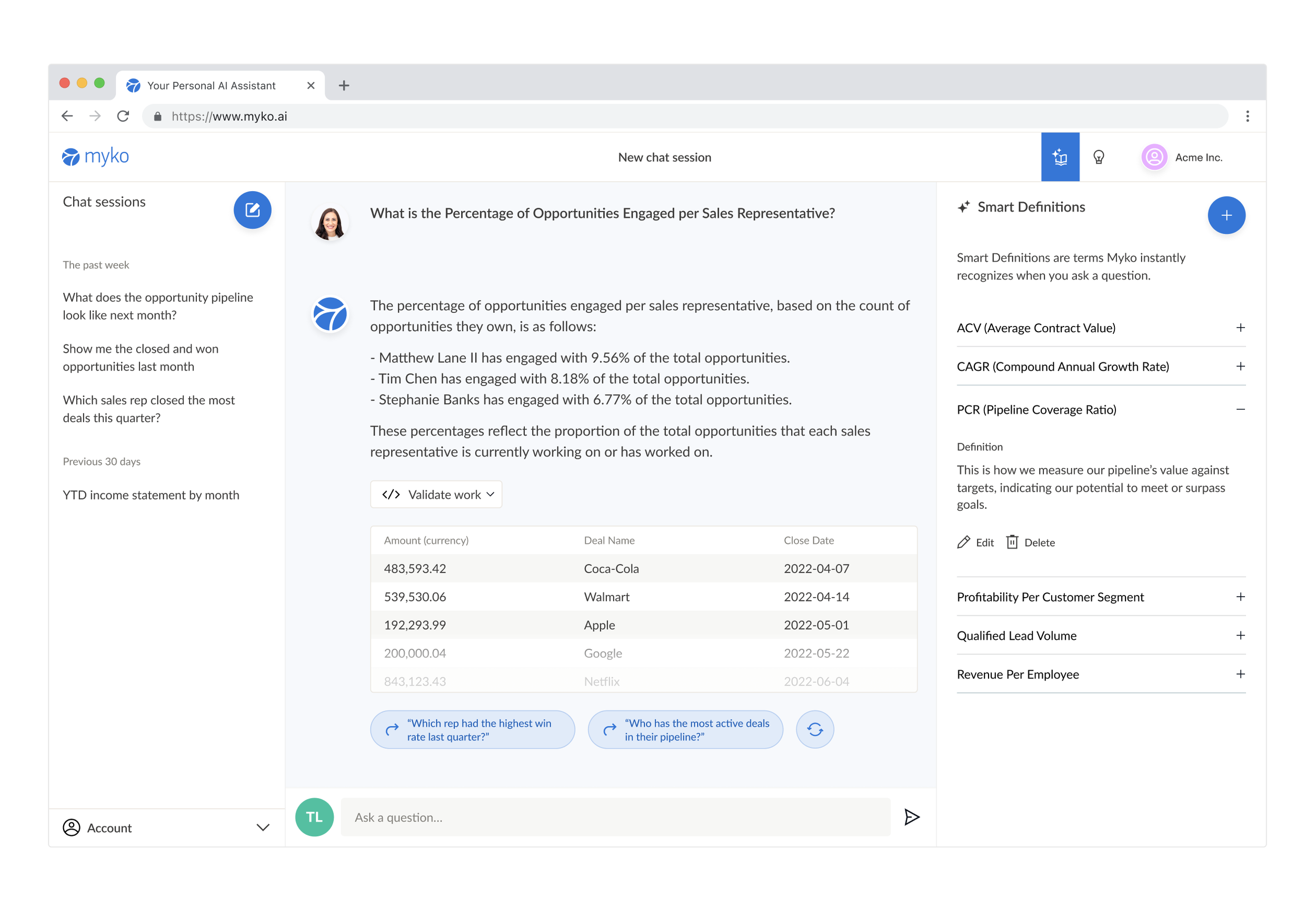Select the Coca-Cola deal name cell
The image size is (1316, 911).
coord(612,569)
